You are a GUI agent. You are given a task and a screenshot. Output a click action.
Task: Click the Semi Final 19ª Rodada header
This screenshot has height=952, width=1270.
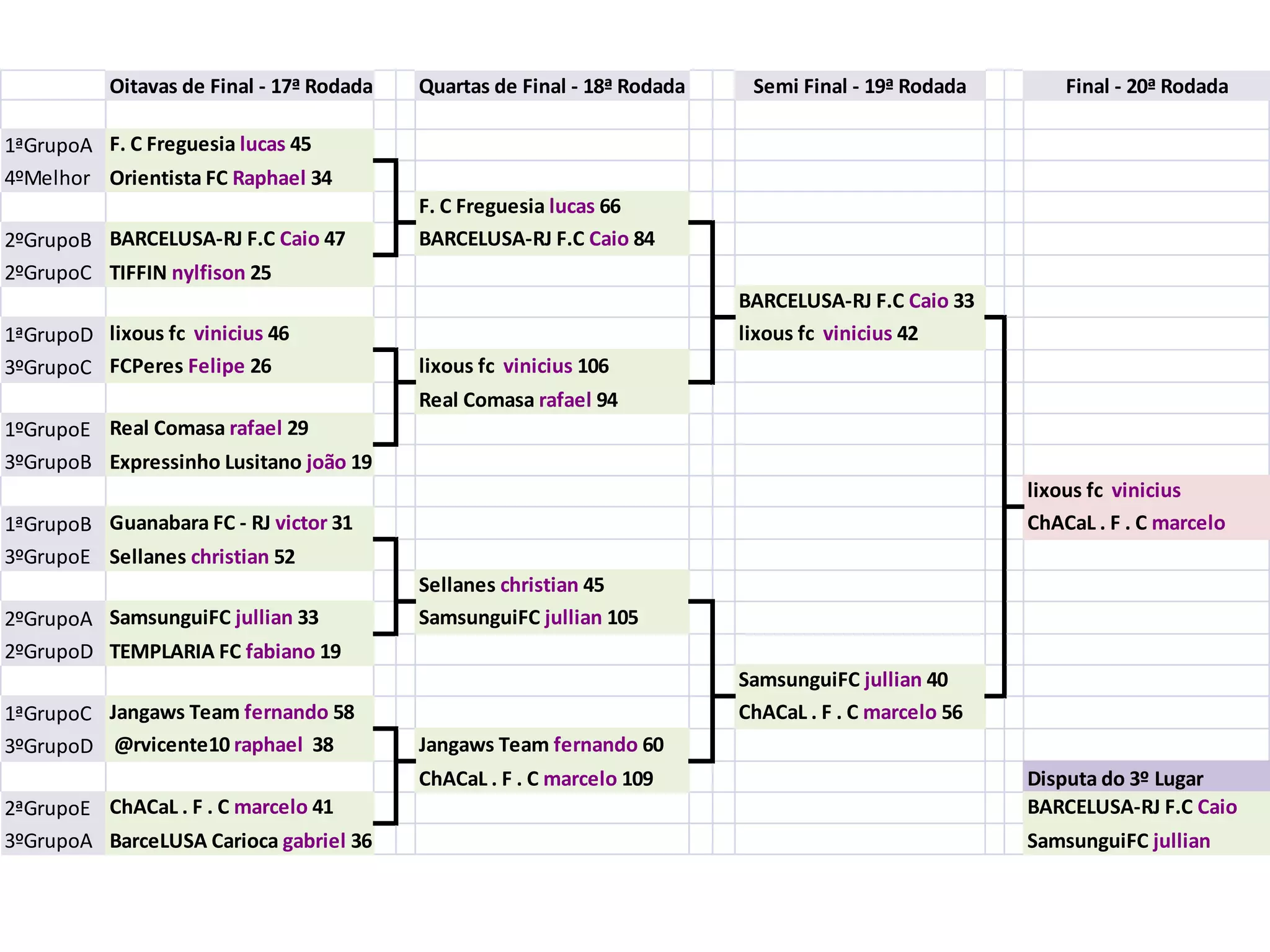(x=859, y=86)
